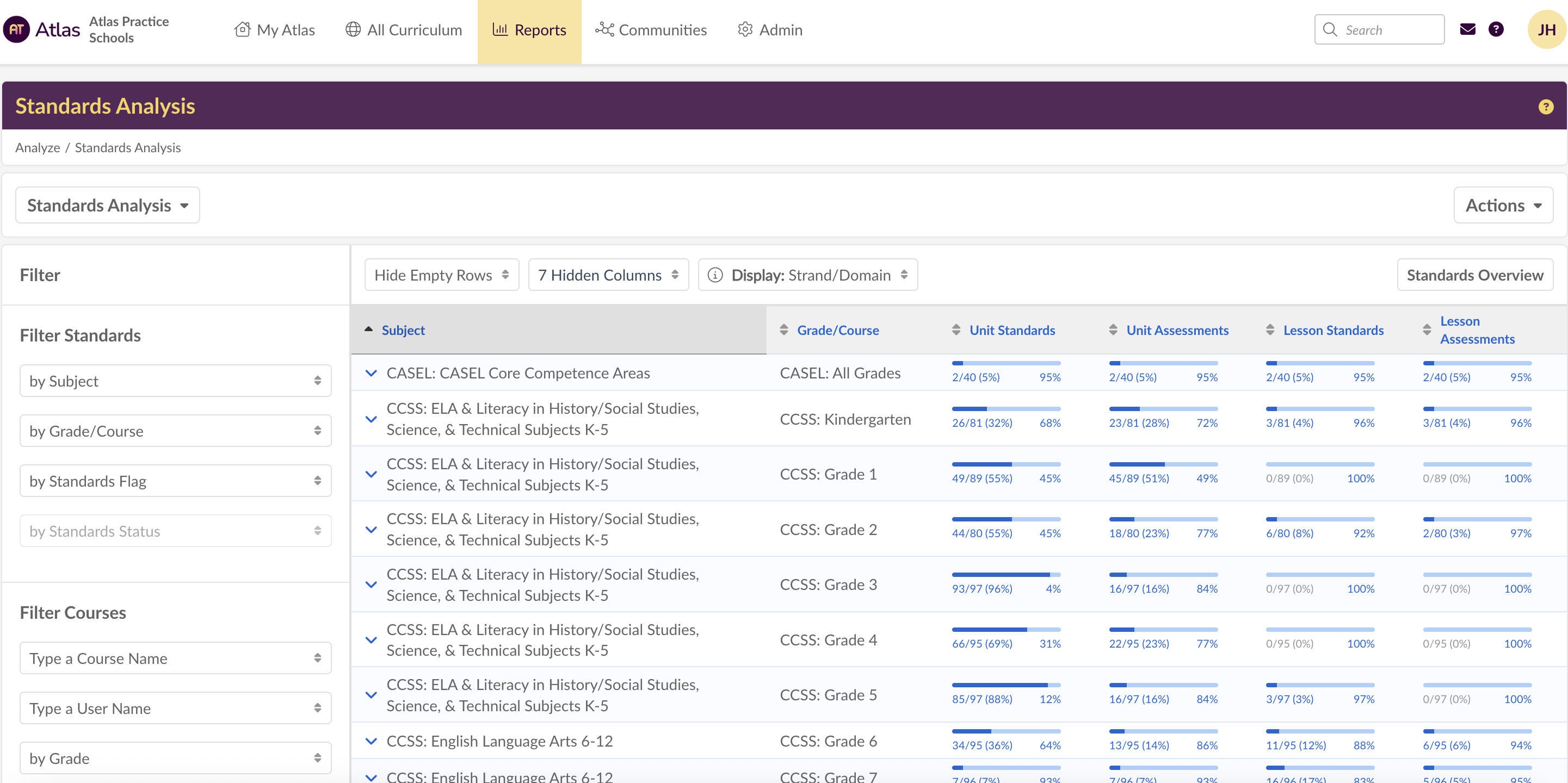This screenshot has height=783, width=1568.
Task: Open the JH user avatar
Action: click(1546, 29)
